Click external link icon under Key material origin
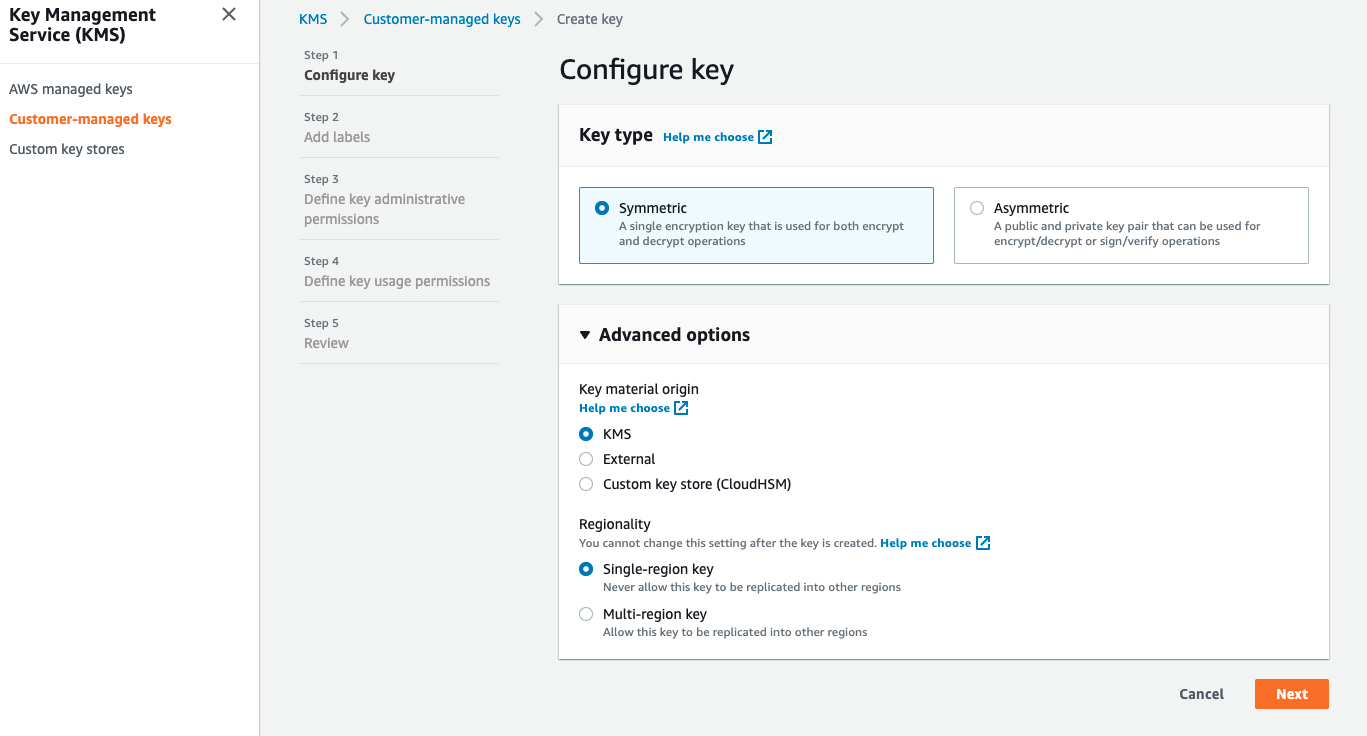Screen dimensions: 1367x736 [681, 408]
